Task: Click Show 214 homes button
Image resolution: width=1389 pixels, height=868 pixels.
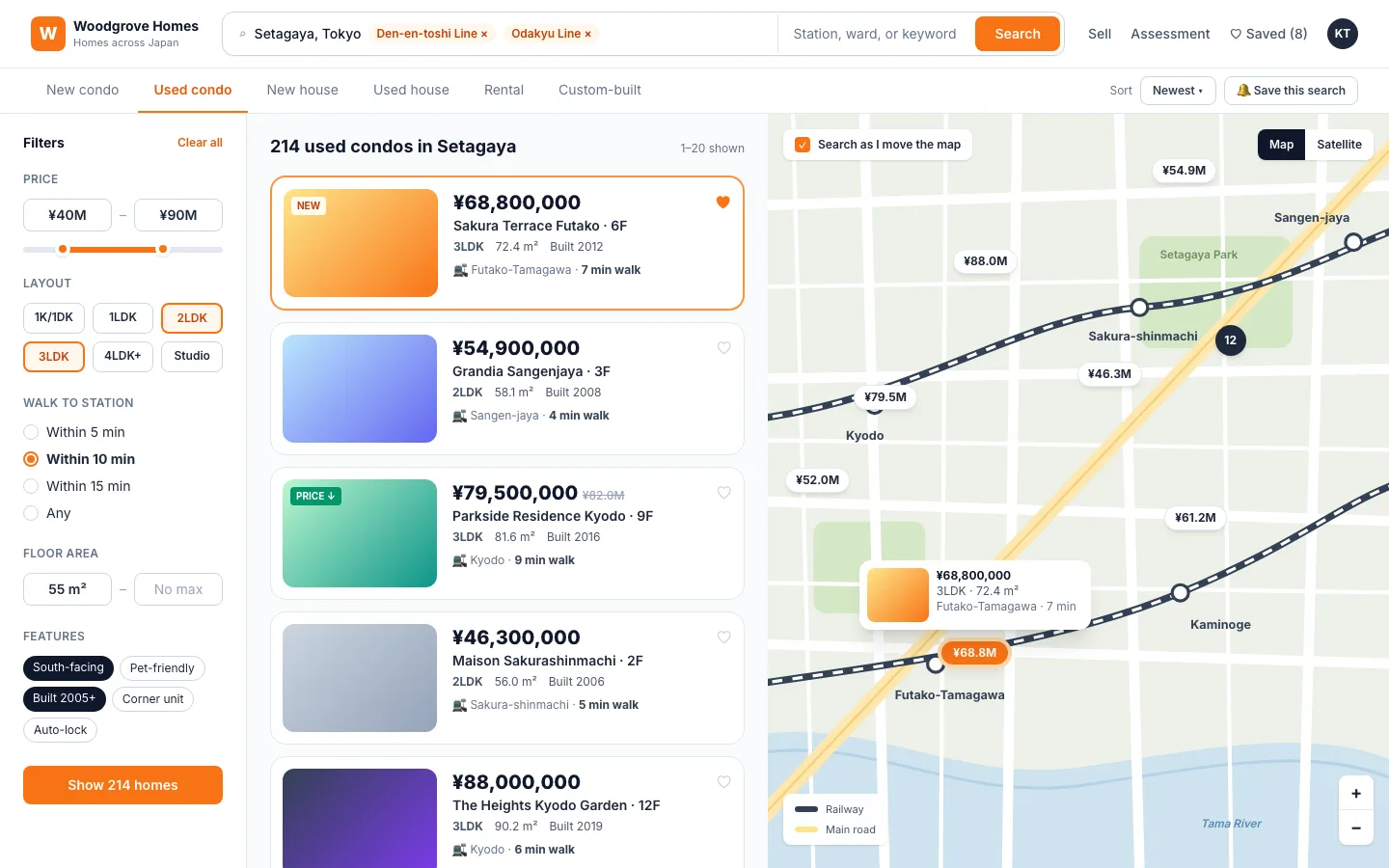Action: [123, 785]
